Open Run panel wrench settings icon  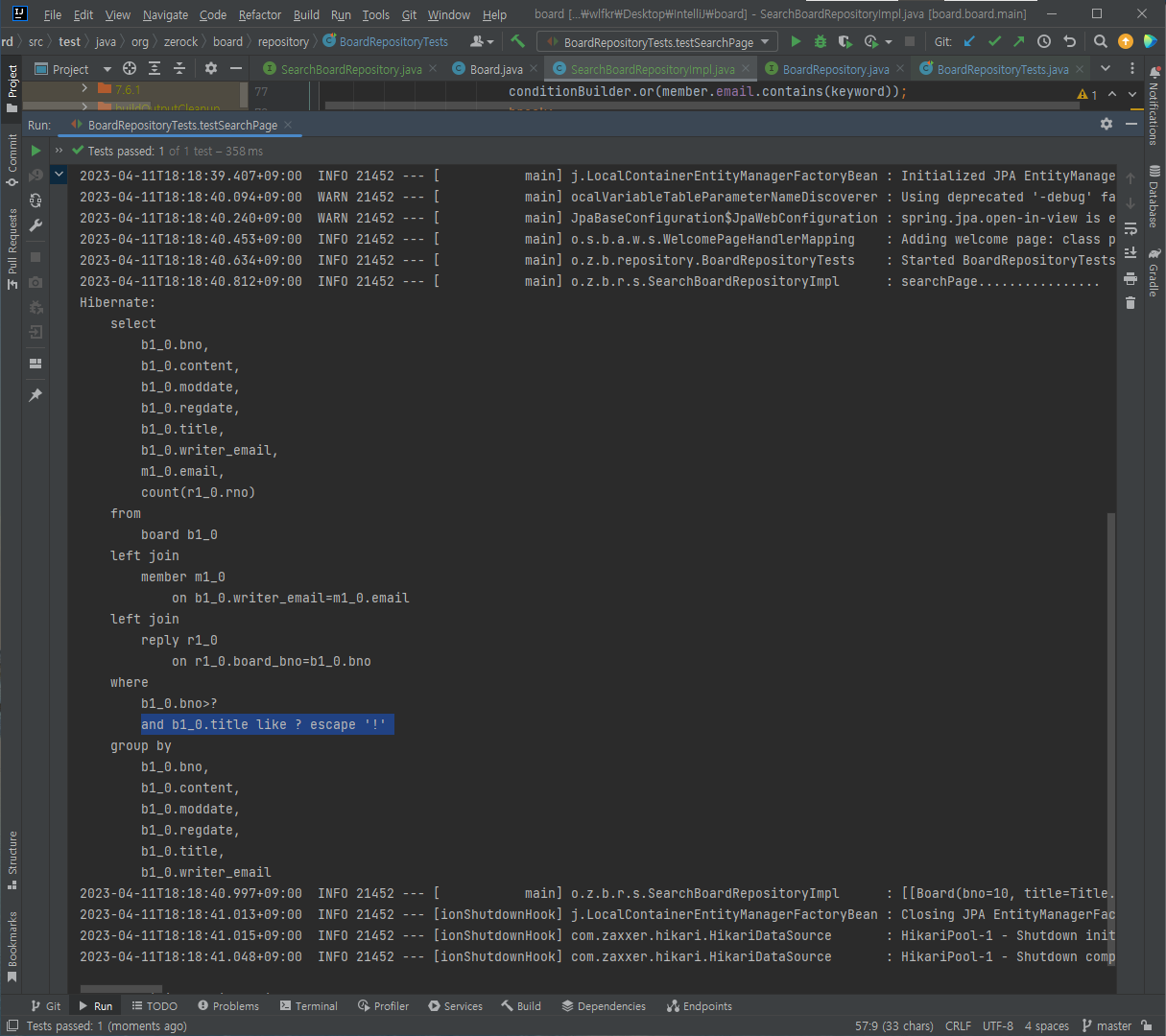click(x=36, y=225)
